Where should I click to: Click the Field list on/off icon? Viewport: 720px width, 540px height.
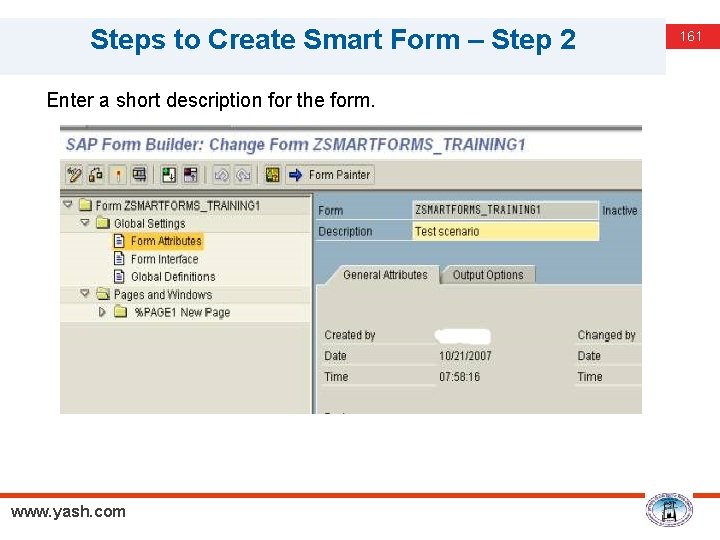click(191, 175)
